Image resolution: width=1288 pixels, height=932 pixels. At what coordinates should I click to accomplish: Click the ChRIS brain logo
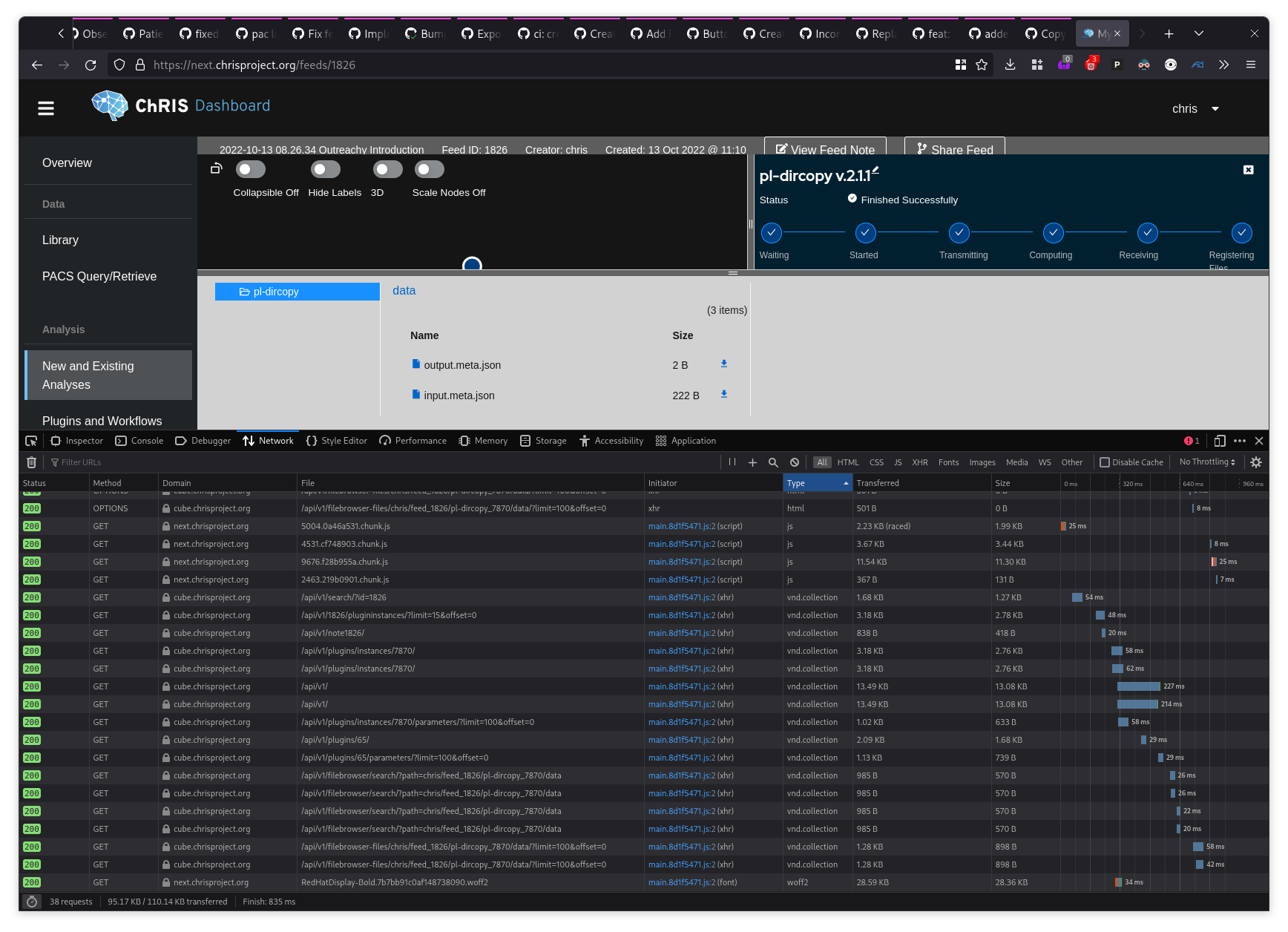pos(110,105)
